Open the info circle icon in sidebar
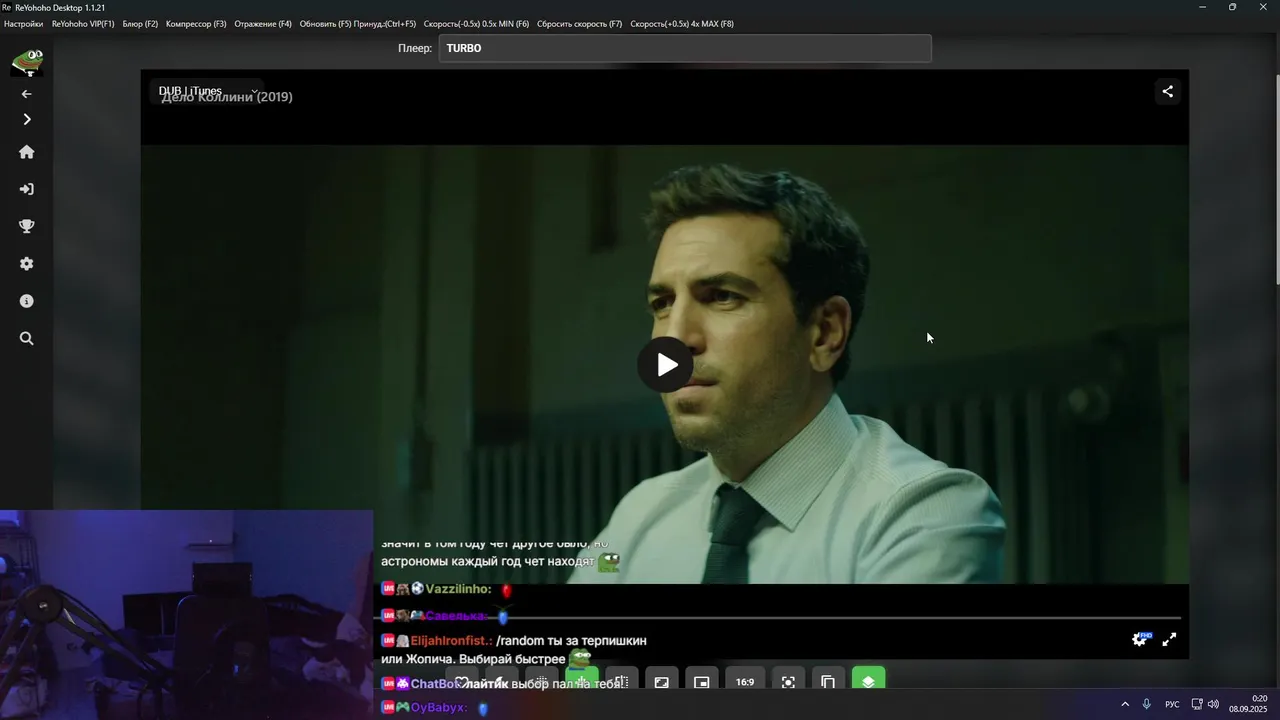The height and width of the screenshot is (720, 1280). coord(27,301)
